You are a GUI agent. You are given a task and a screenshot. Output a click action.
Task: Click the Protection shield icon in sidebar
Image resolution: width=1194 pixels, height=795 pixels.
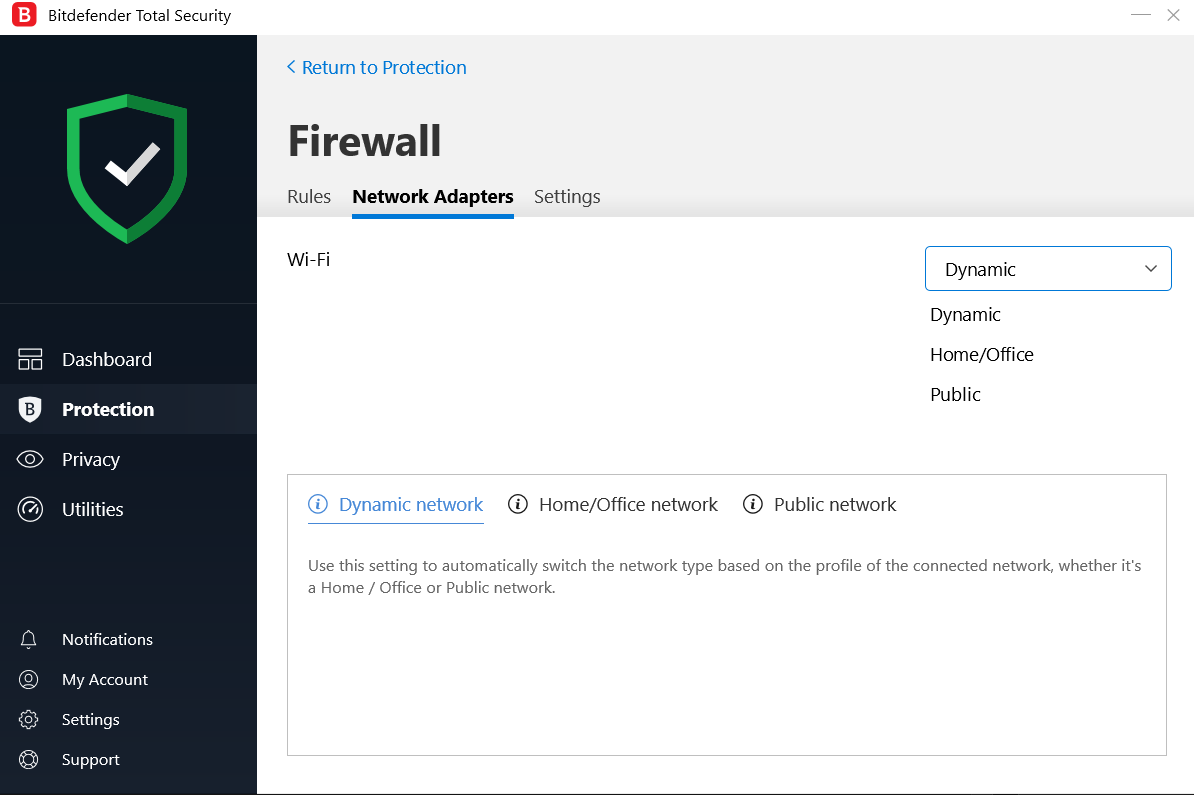30,409
